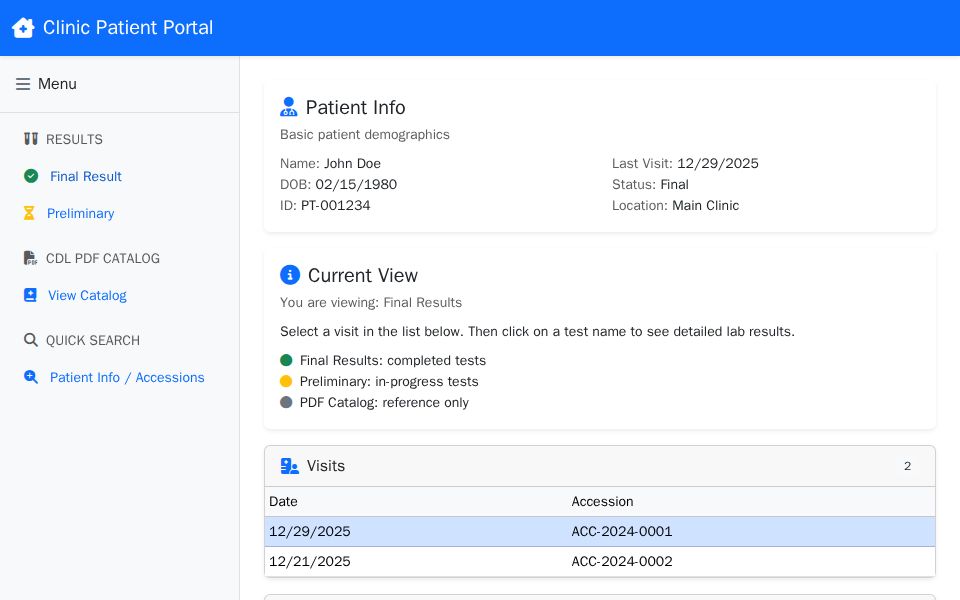Click the PDF document icon for CDL PDF Catalog
Viewport: 960px width, 600px height.
pyautogui.click(x=28, y=258)
